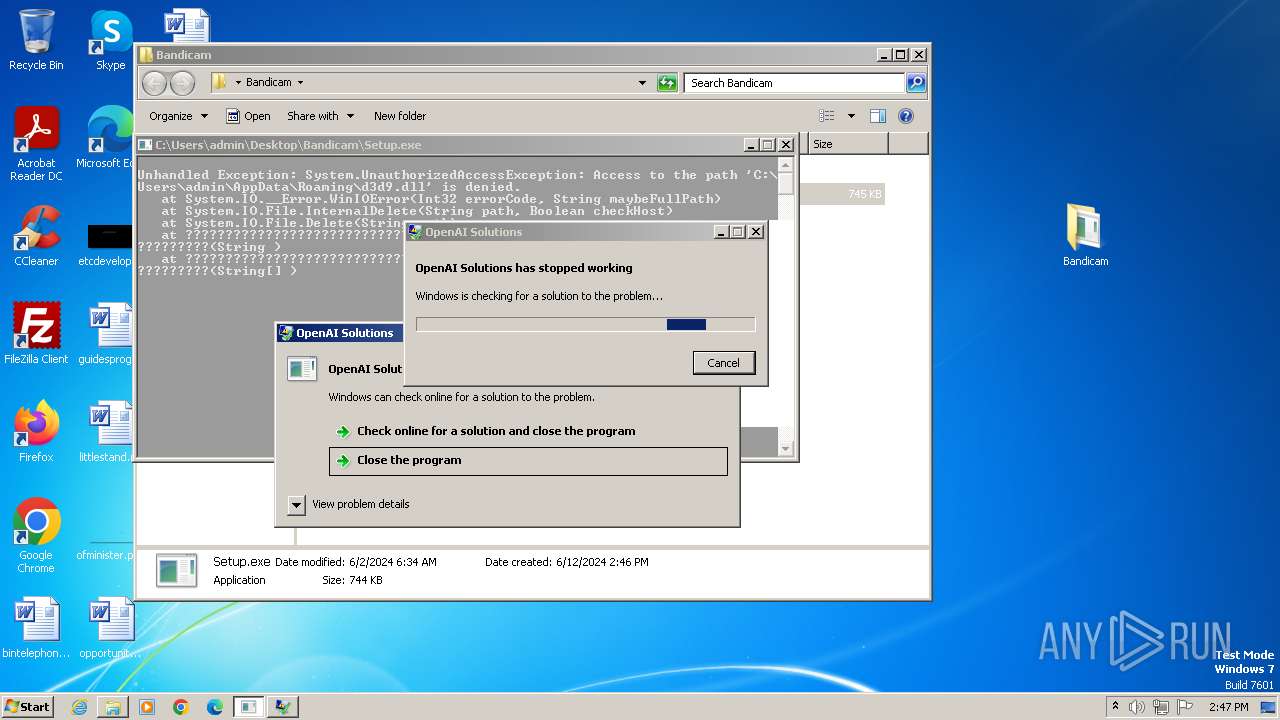
Task: Show the preview pane in Explorer
Action: click(878, 116)
